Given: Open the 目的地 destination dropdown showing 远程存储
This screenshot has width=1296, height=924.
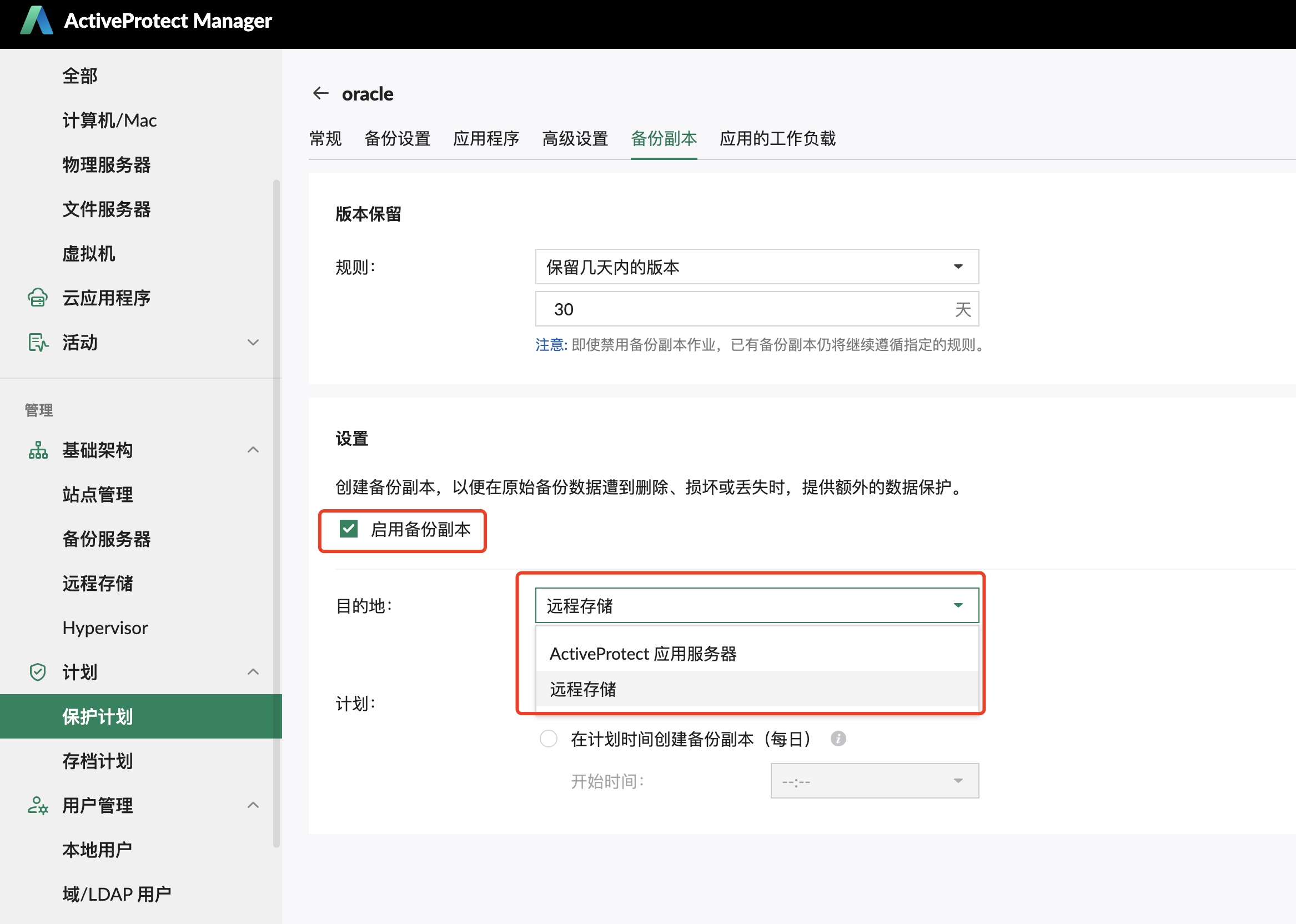Looking at the screenshot, I should pyautogui.click(x=757, y=605).
